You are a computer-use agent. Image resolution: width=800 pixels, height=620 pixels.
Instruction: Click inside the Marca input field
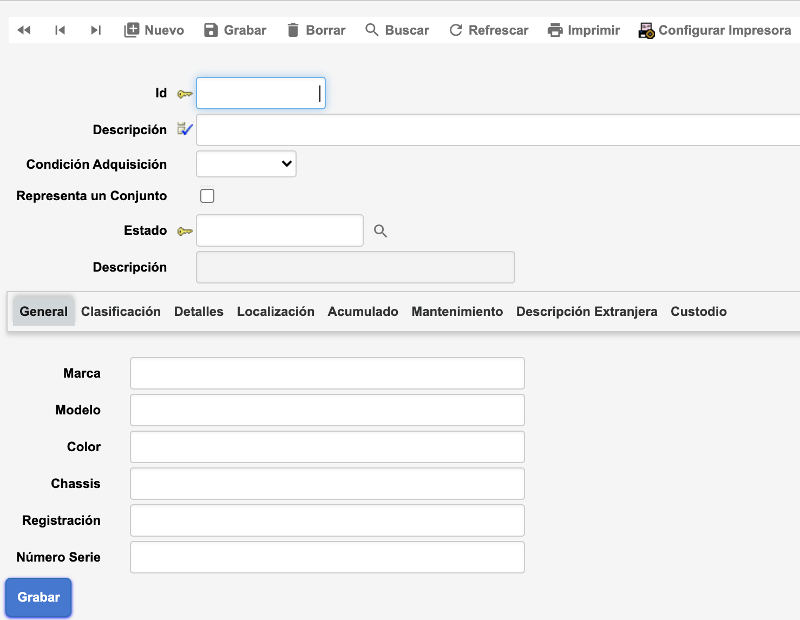click(x=327, y=373)
